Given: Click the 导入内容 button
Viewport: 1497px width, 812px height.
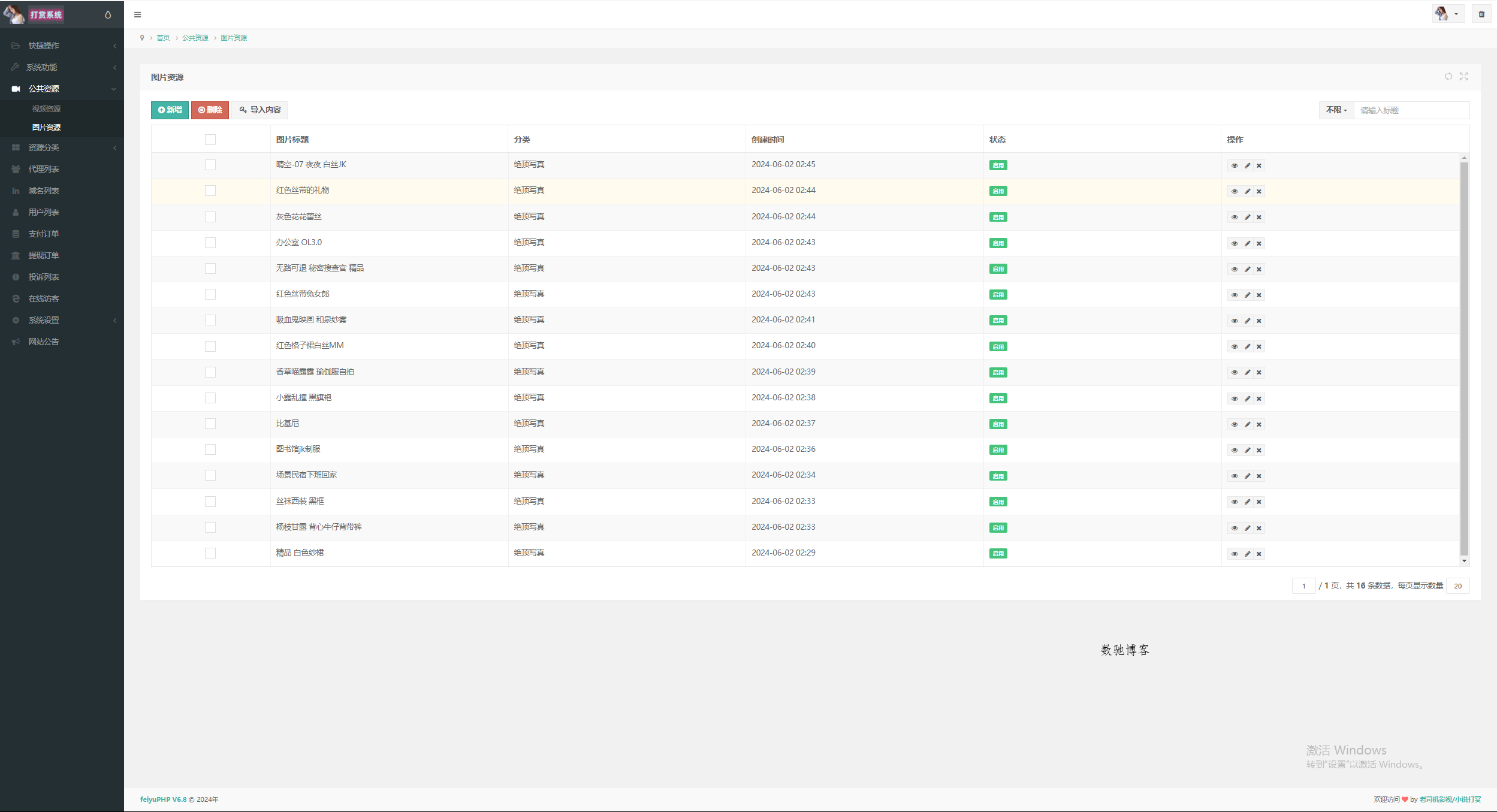Looking at the screenshot, I should click(260, 110).
